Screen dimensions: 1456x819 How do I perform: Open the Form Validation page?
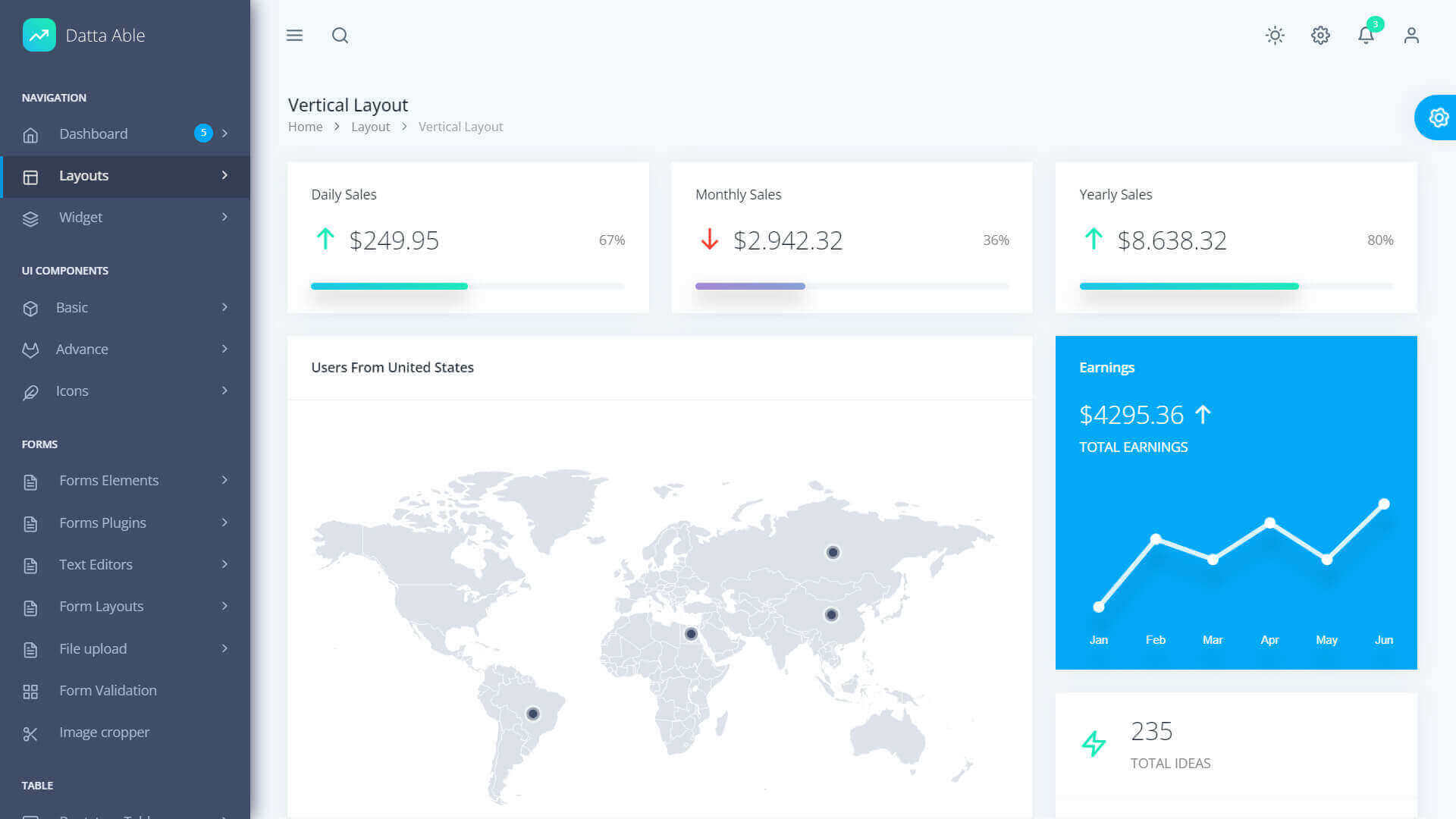[108, 691]
